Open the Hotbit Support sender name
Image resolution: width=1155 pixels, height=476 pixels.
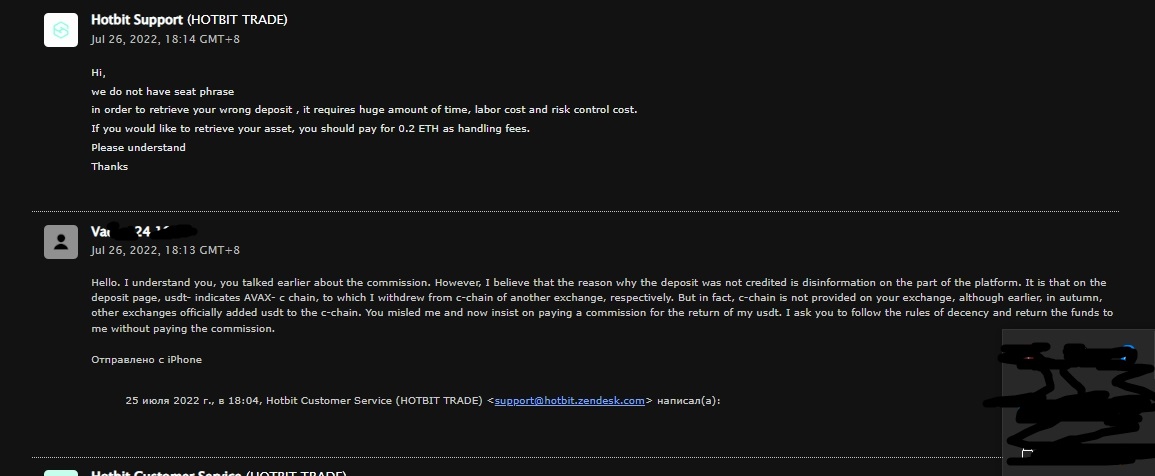click(x=137, y=20)
